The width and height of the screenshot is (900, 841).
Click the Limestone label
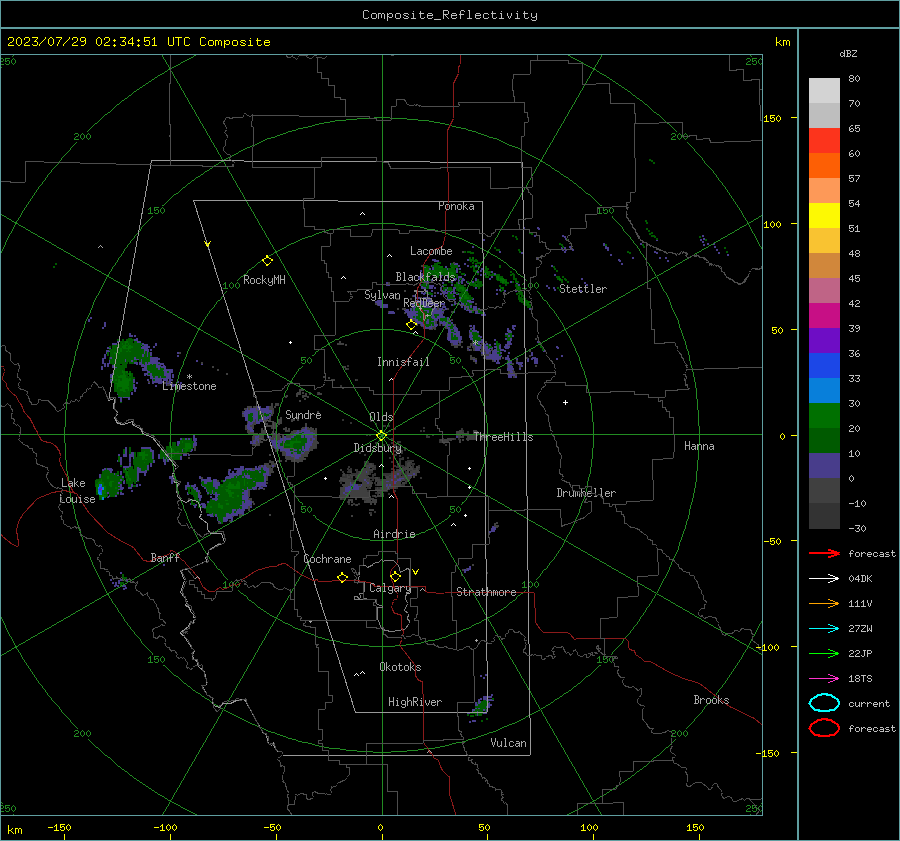pos(189,386)
